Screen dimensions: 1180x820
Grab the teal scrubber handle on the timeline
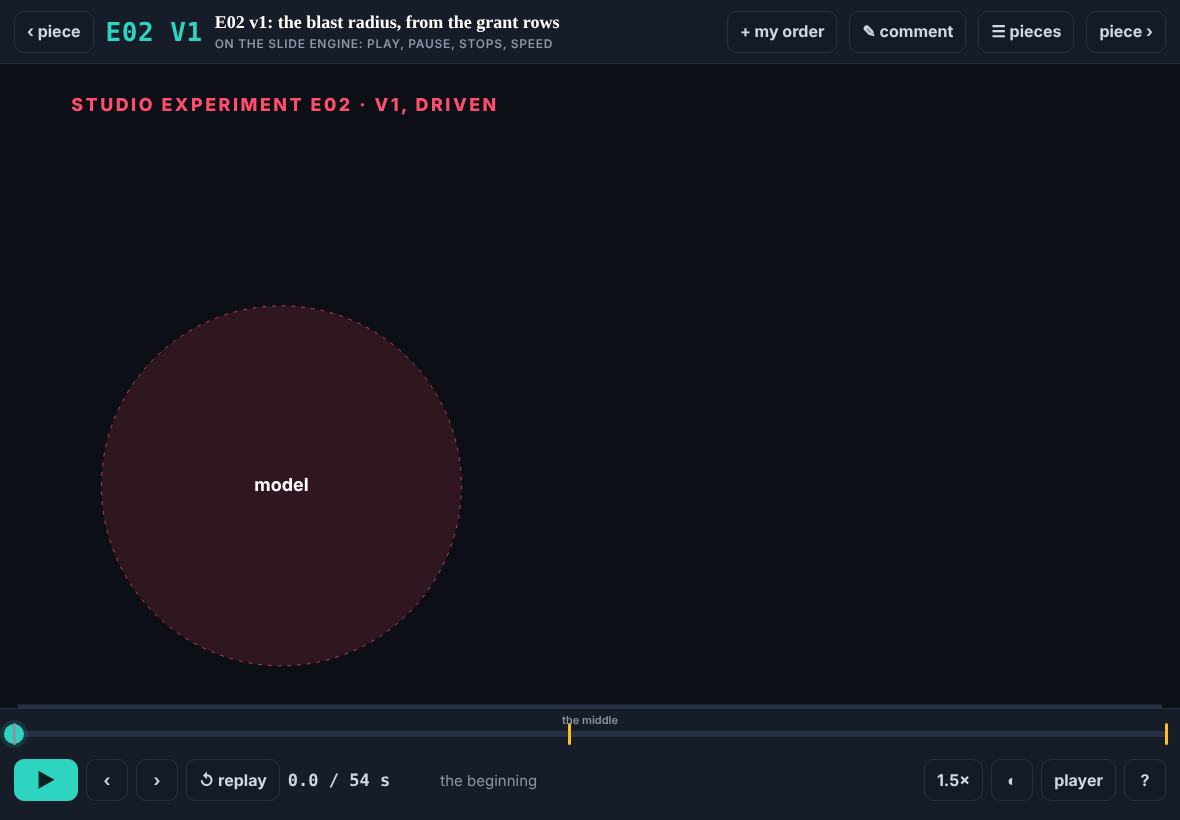coord(14,733)
